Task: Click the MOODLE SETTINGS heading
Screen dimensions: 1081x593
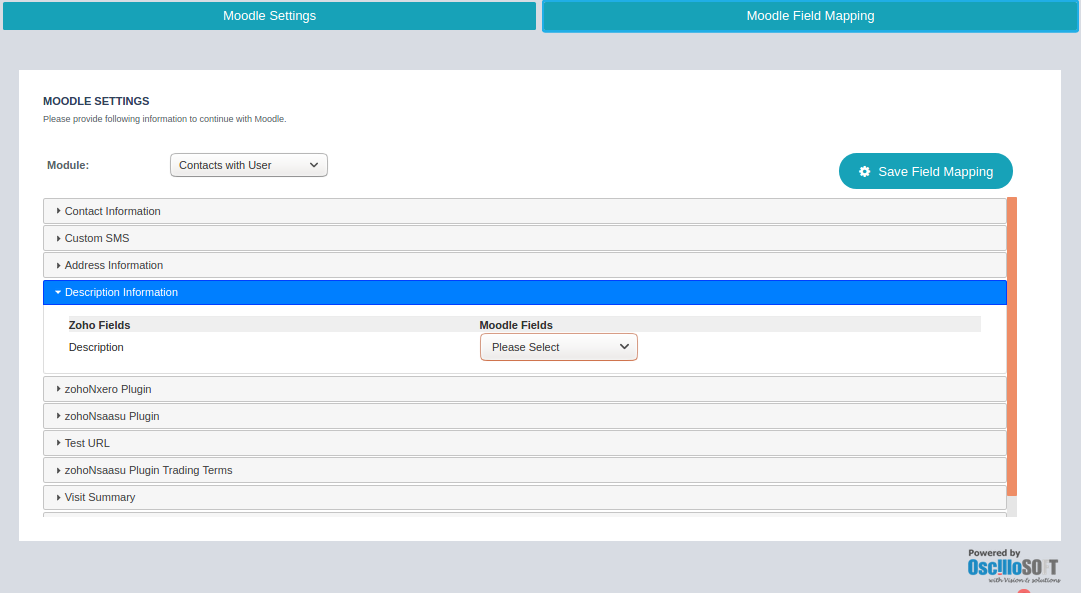Action: coord(96,101)
